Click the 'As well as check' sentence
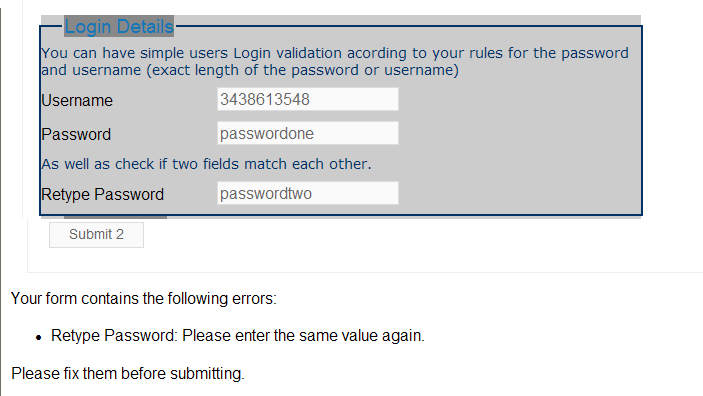703x396 pixels. (x=206, y=164)
